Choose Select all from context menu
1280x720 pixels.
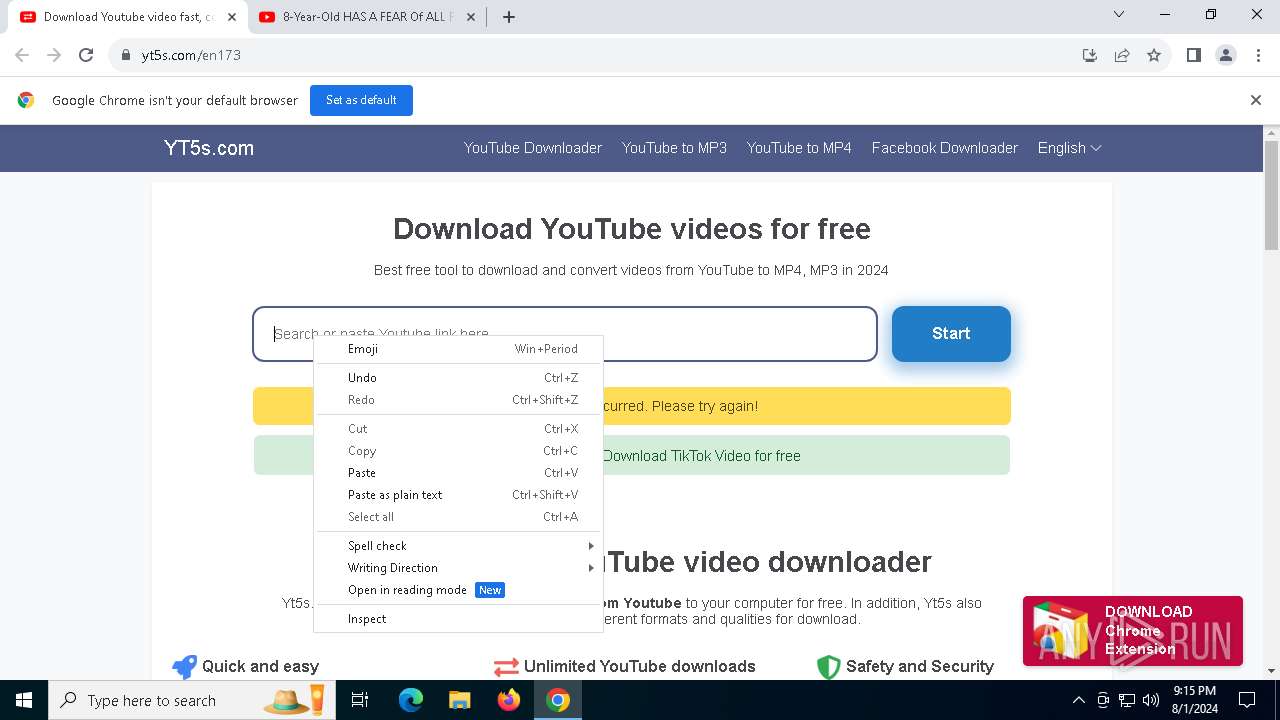click(459, 517)
